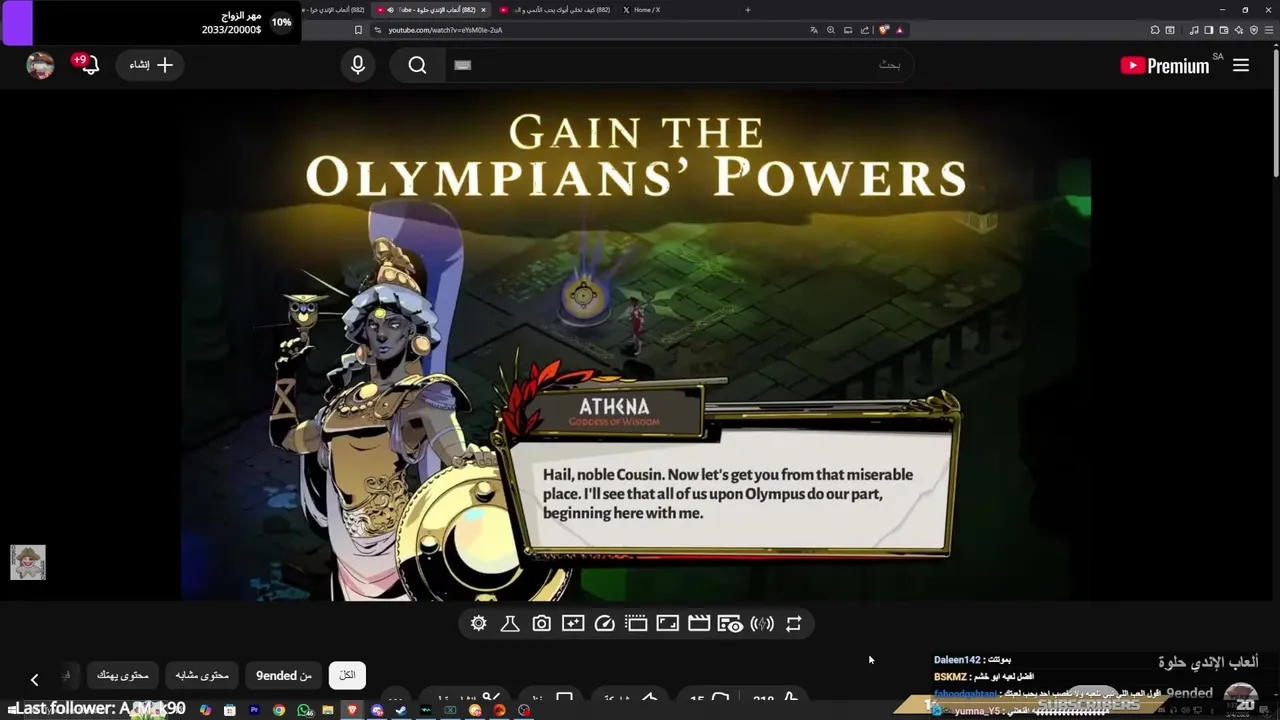
Task: Toggle the loop repeat icon in player toolbar
Action: 793,624
